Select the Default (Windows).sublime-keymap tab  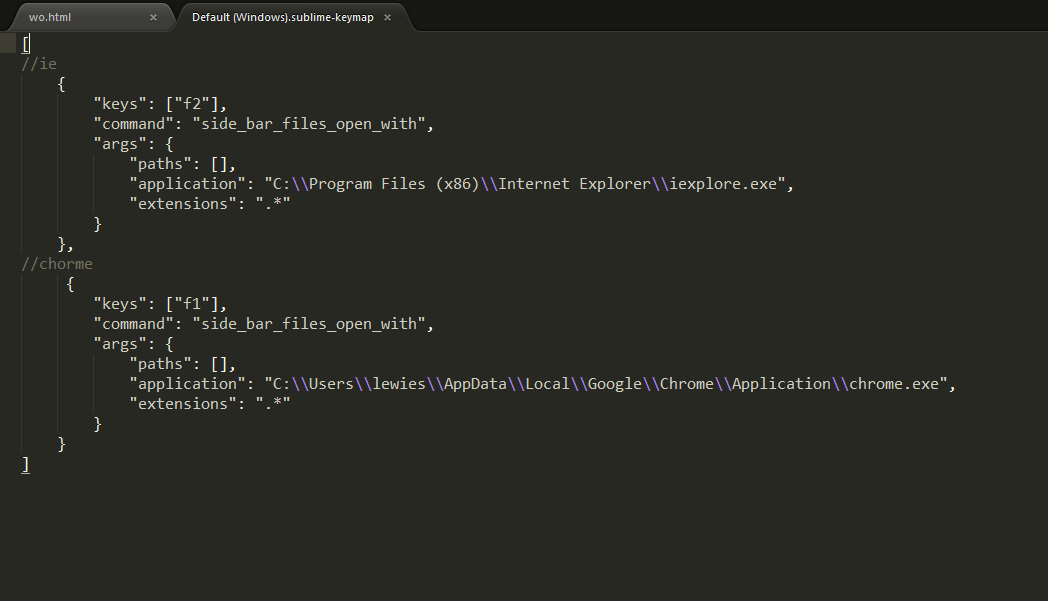coord(282,17)
